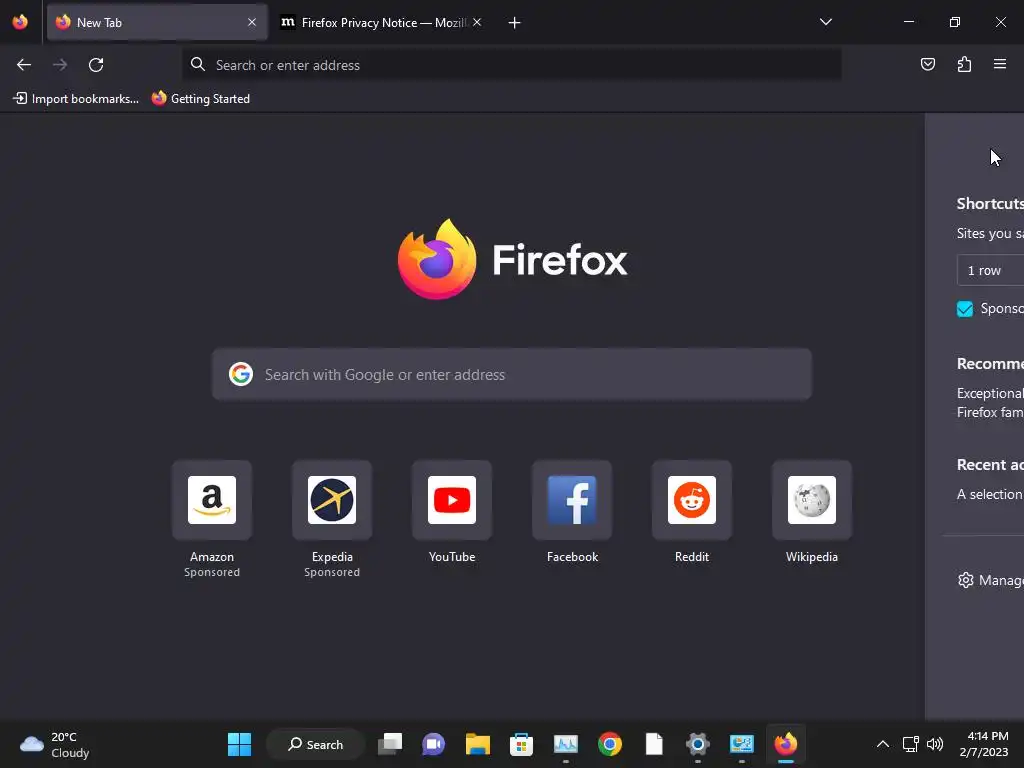List all tabs dropdown arrow
This screenshot has width=1024, height=768.
pyautogui.click(x=825, y=22)
